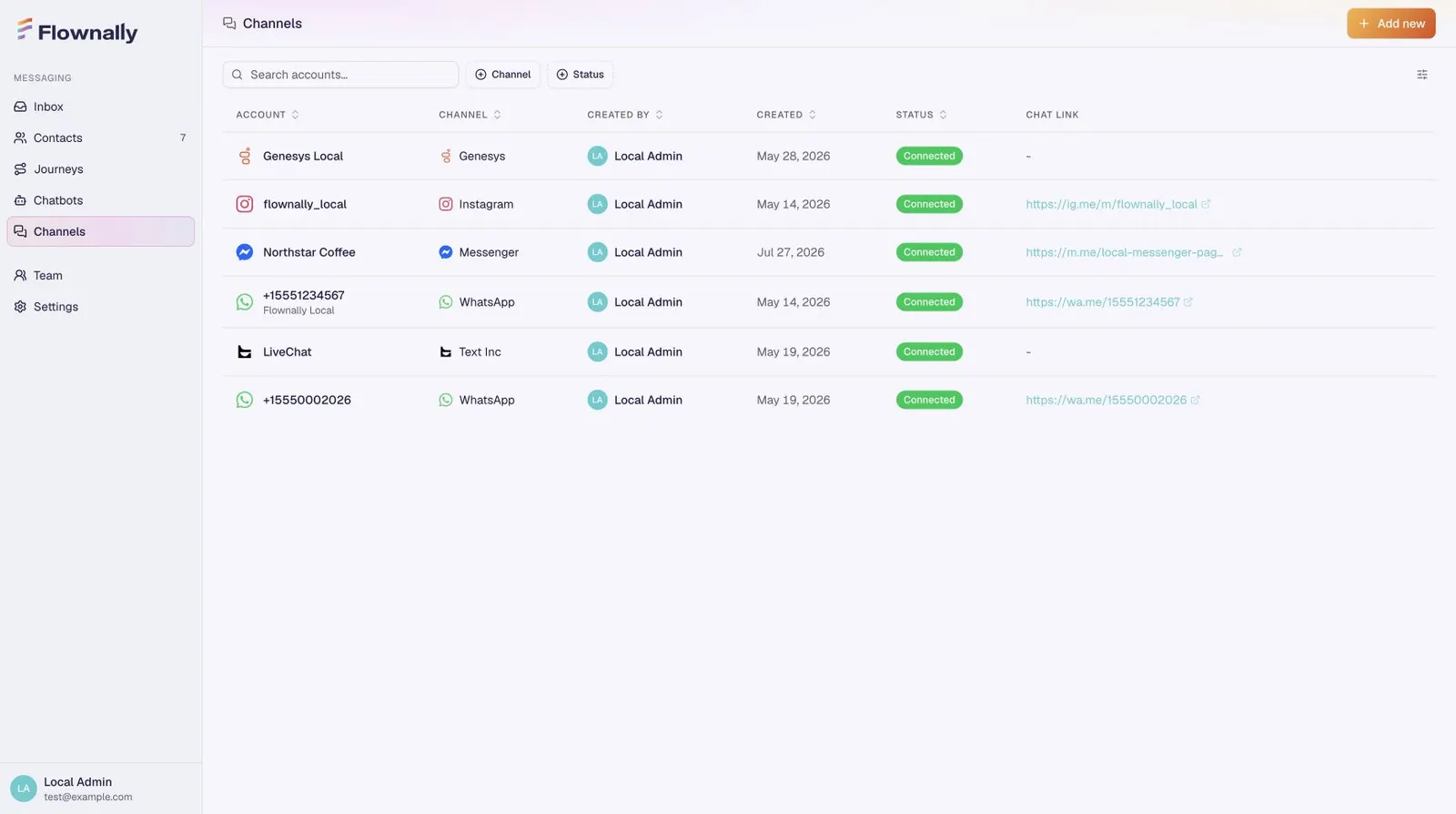The image size is (1456, 814).
Task: Click May 28, 2026 created date
Action: click(794, 156)
